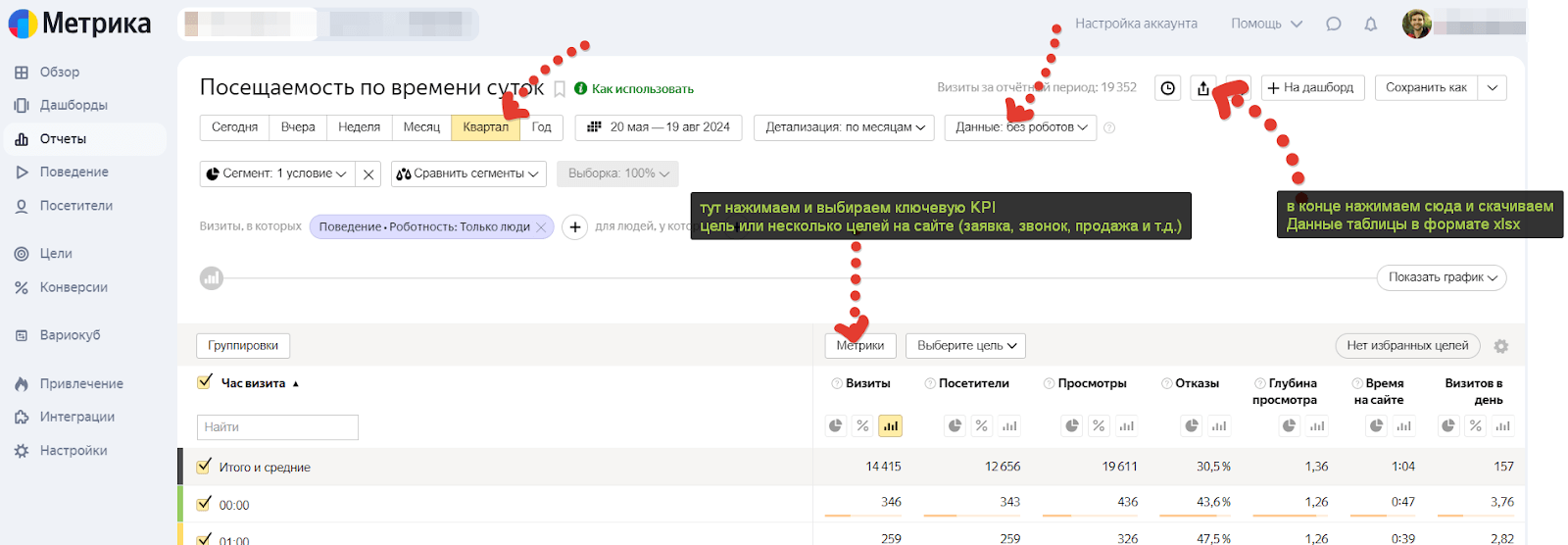Open the chat messages icon in header
1568x545 pixels.
pos(1334,24)
